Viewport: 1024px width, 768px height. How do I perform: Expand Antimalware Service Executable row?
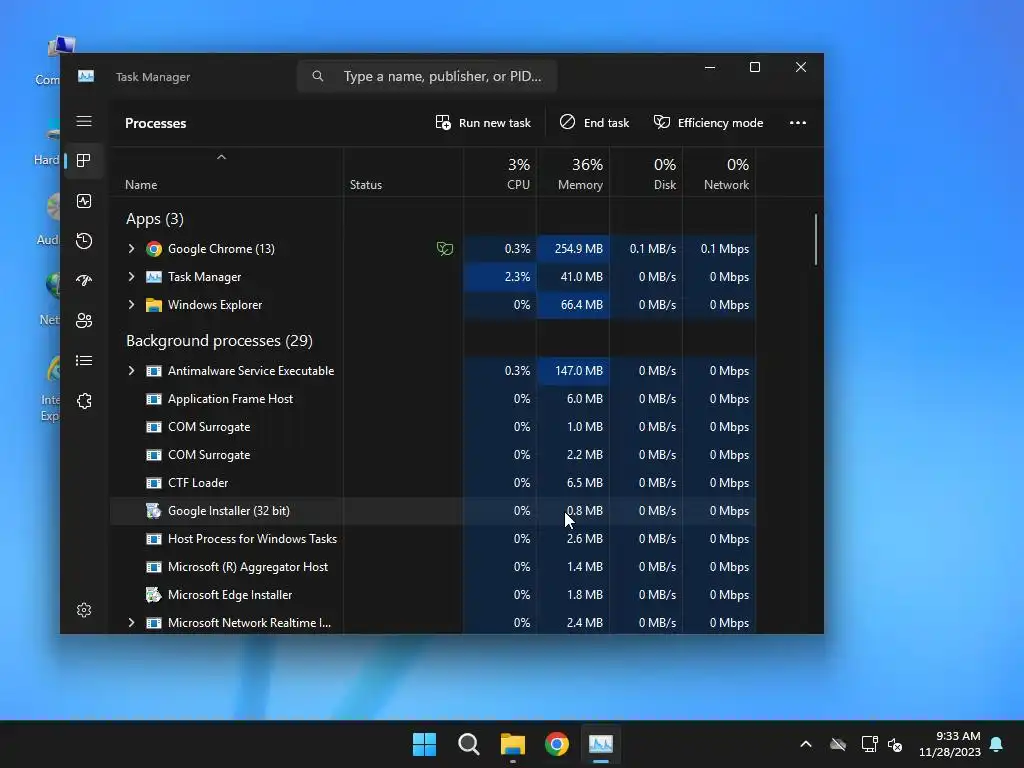coord(131,371)
